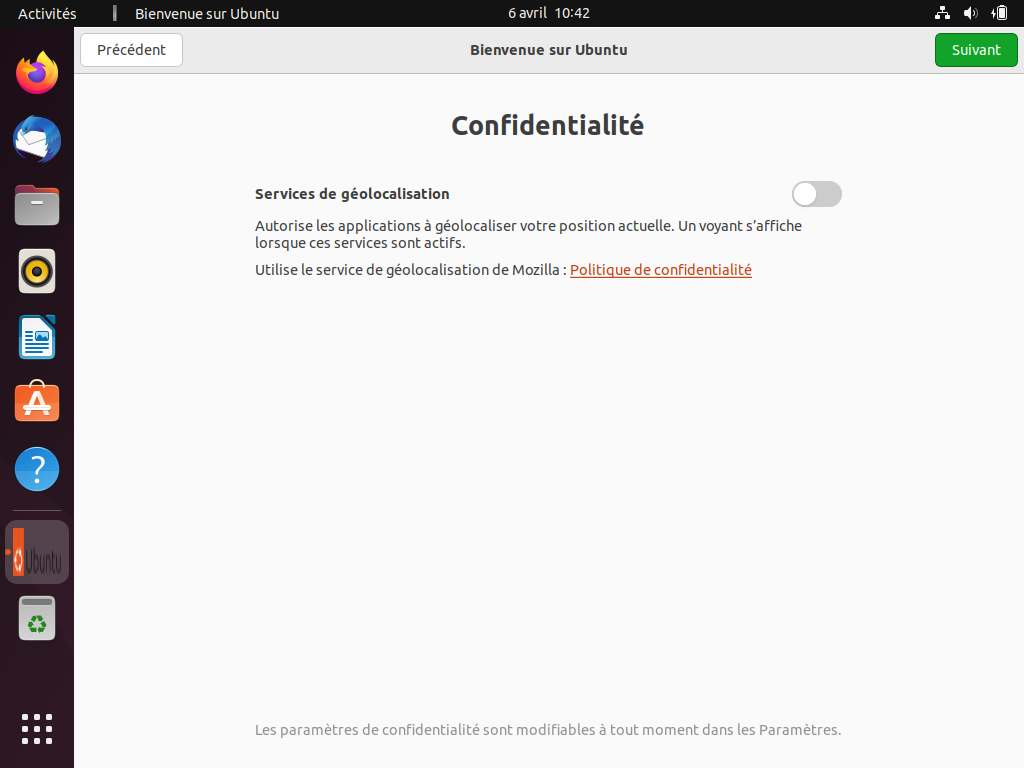Open Politique de confidentialité link
The width and height of the screenshot is (1024, 768).
pyautogui.click(x=661, y=270)
